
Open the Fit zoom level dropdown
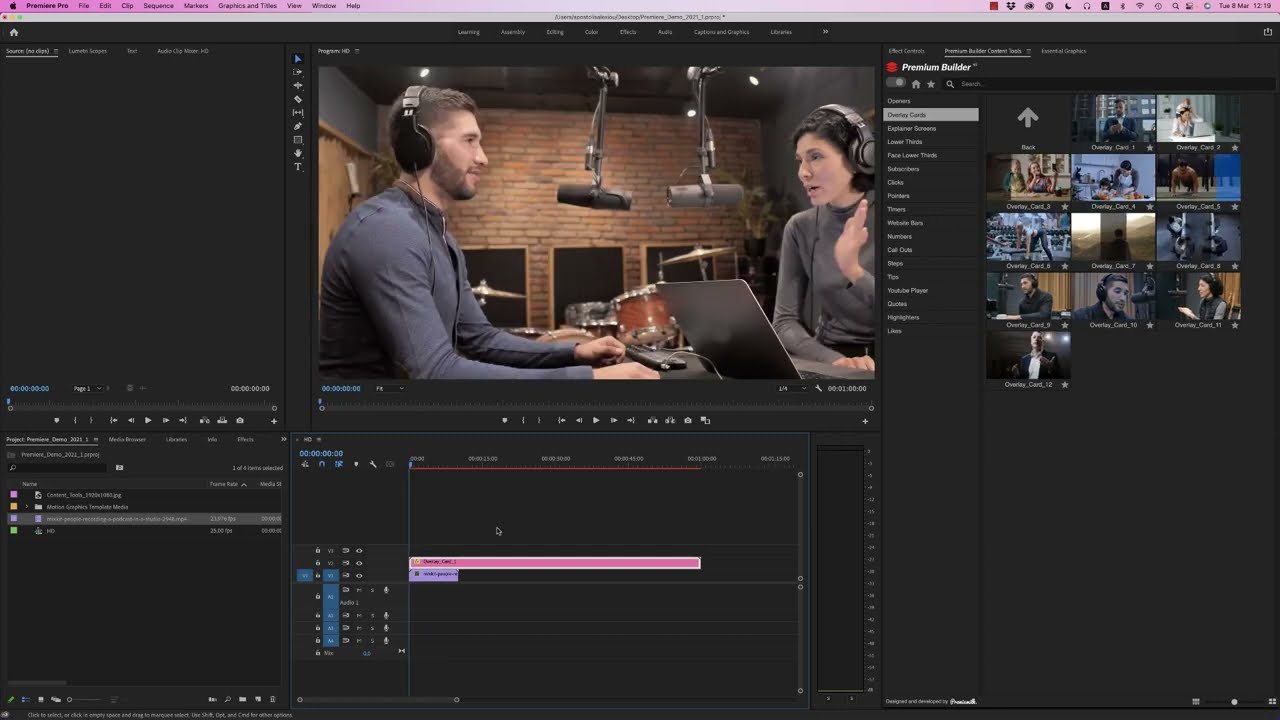tap(389, 388)
